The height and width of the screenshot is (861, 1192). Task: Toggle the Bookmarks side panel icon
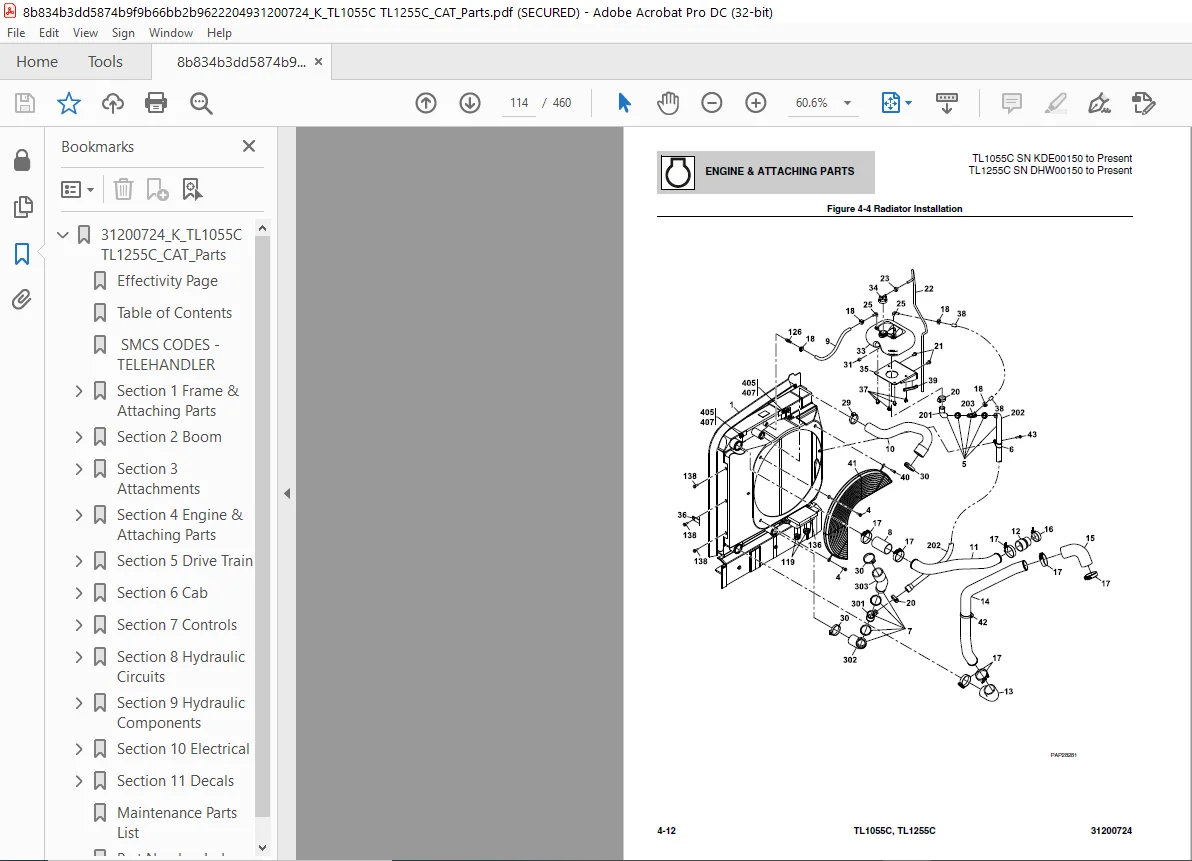pos(22,254)
